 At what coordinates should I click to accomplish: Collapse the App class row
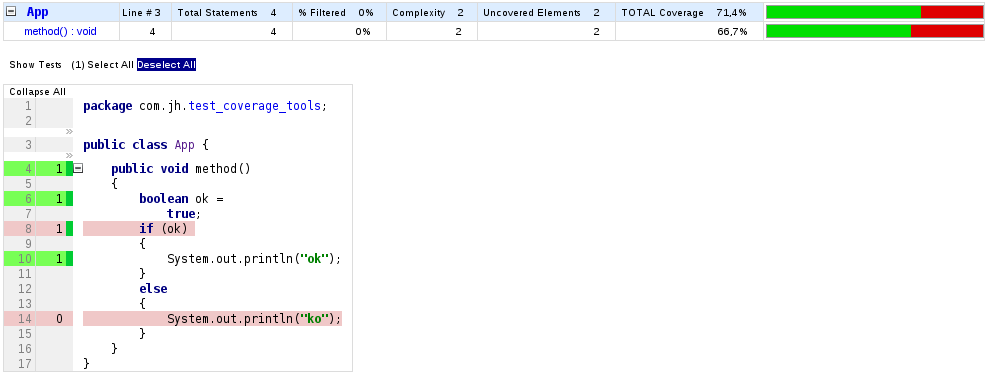pos(11,12)
